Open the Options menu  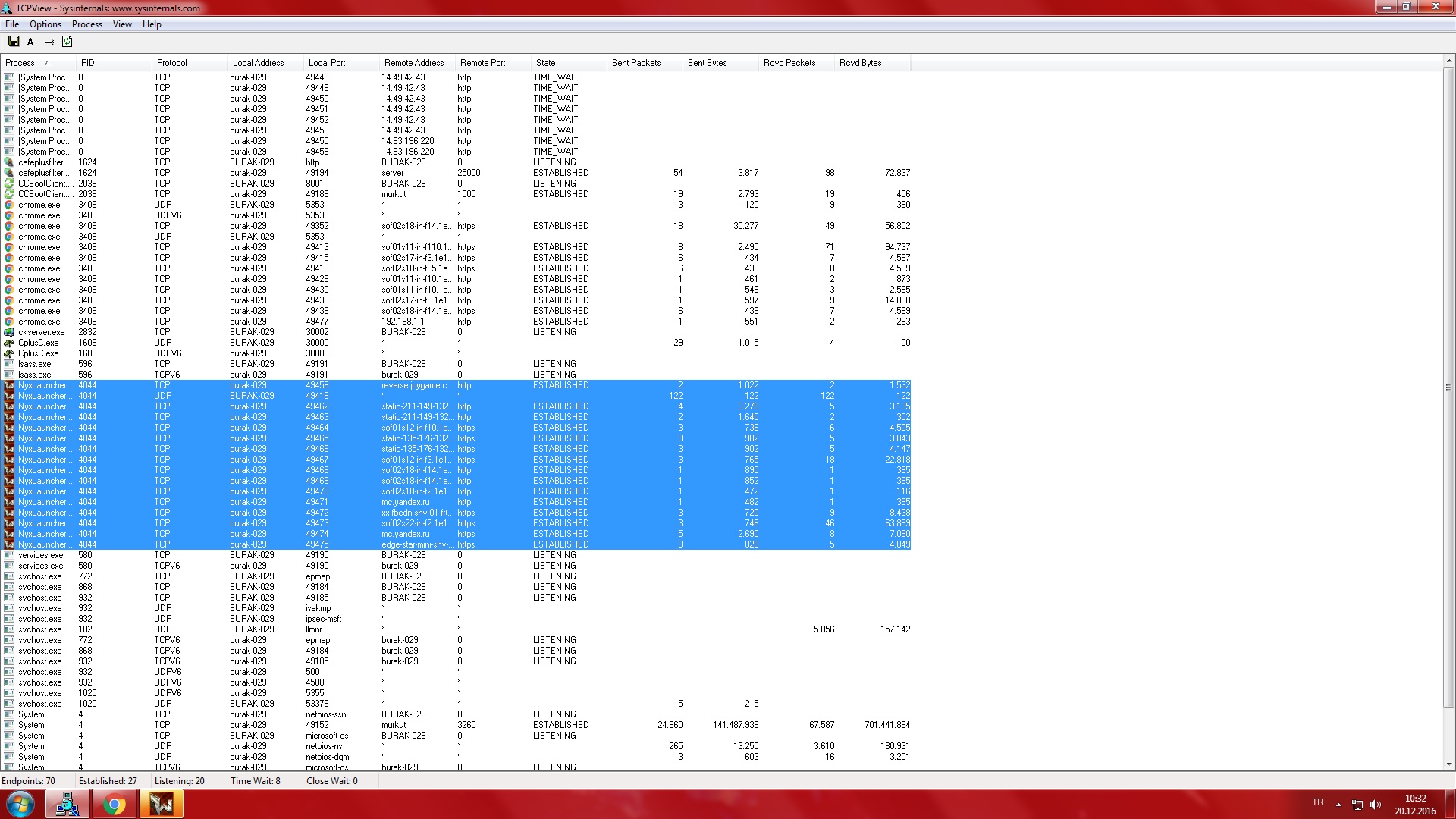[x=45, y=24]
